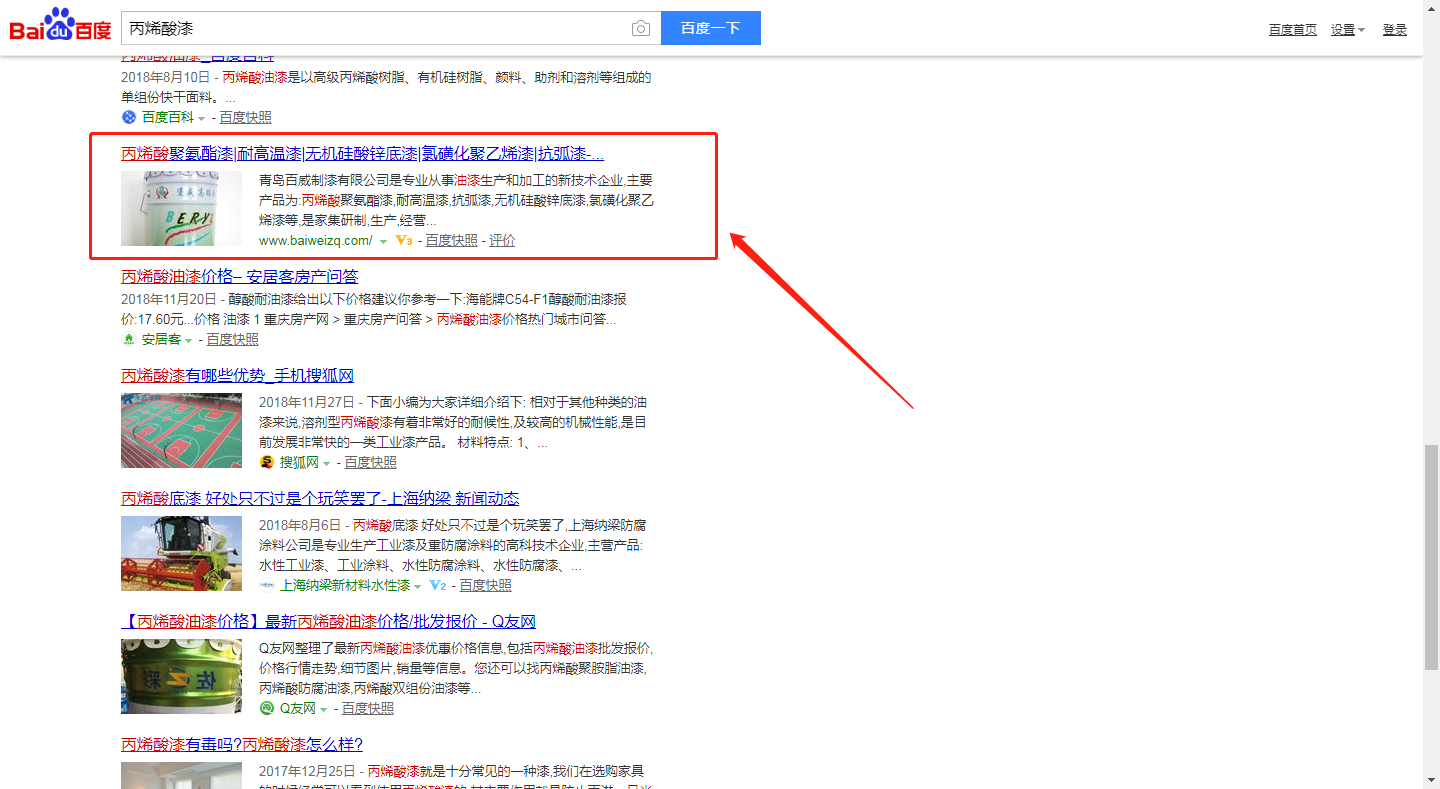Click the 上海纳梁 small logo icon
This screenshot has width=1440, height=789.
(x=267, y=585)
